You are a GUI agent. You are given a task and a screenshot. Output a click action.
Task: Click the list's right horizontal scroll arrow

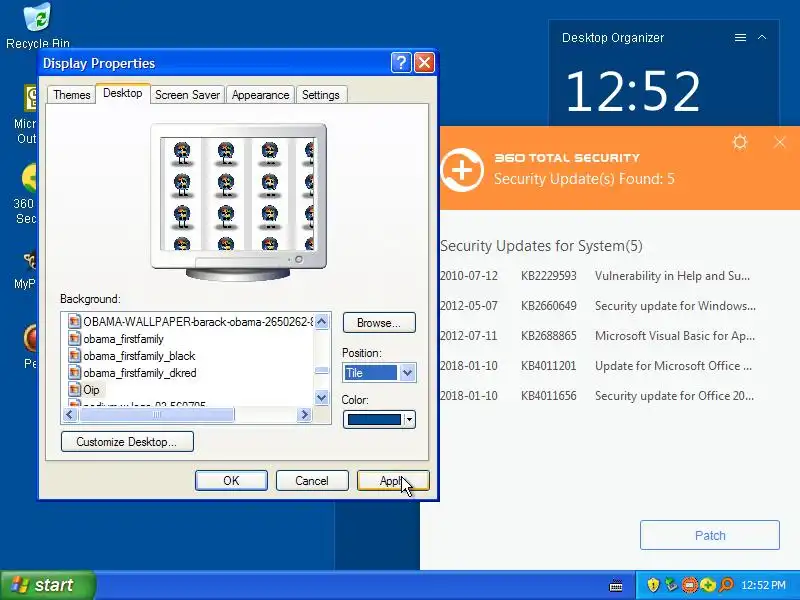pos(305,415)
